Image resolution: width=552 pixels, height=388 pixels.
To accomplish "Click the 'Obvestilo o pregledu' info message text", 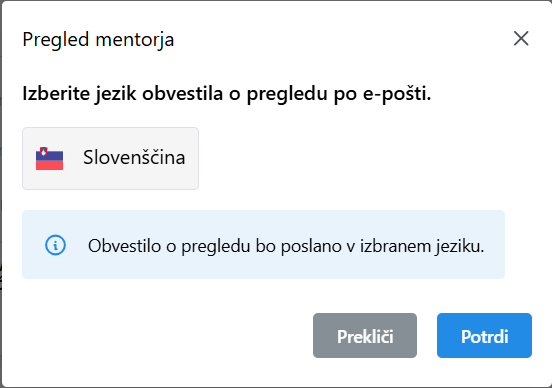I will 286,246.
